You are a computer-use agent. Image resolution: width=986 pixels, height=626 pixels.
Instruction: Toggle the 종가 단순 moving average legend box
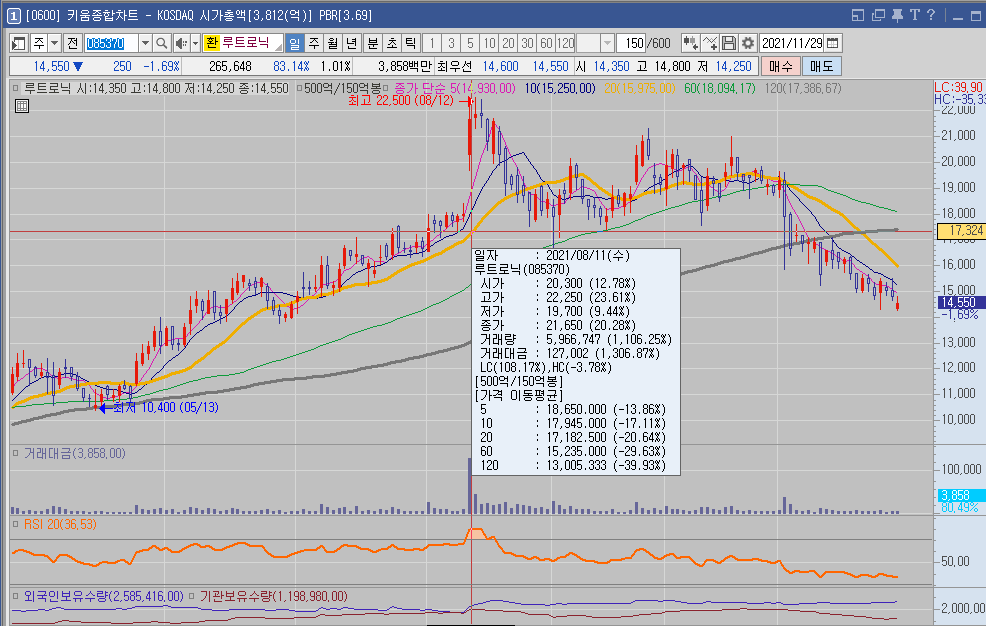385,89
